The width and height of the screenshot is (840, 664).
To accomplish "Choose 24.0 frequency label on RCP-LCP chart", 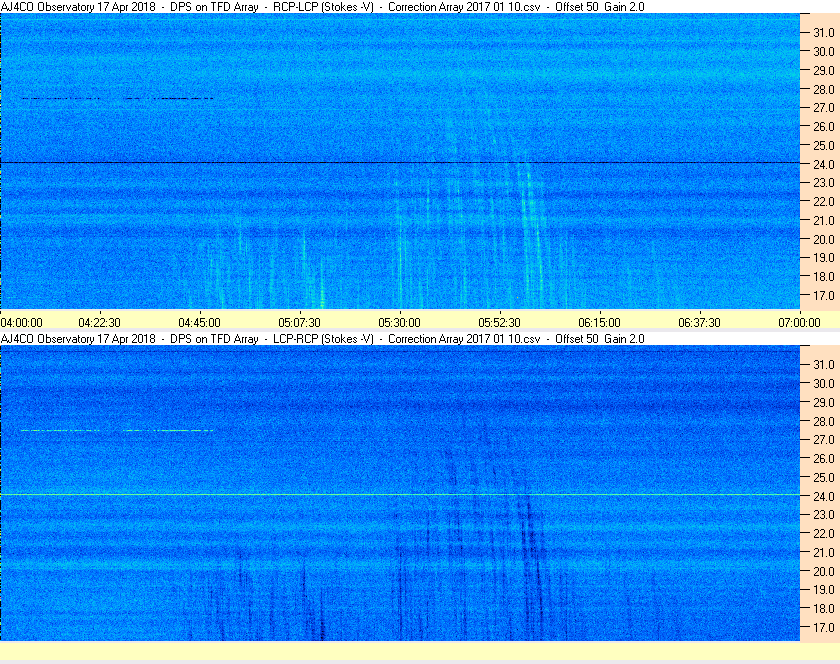I will click(x=824, y=164).
